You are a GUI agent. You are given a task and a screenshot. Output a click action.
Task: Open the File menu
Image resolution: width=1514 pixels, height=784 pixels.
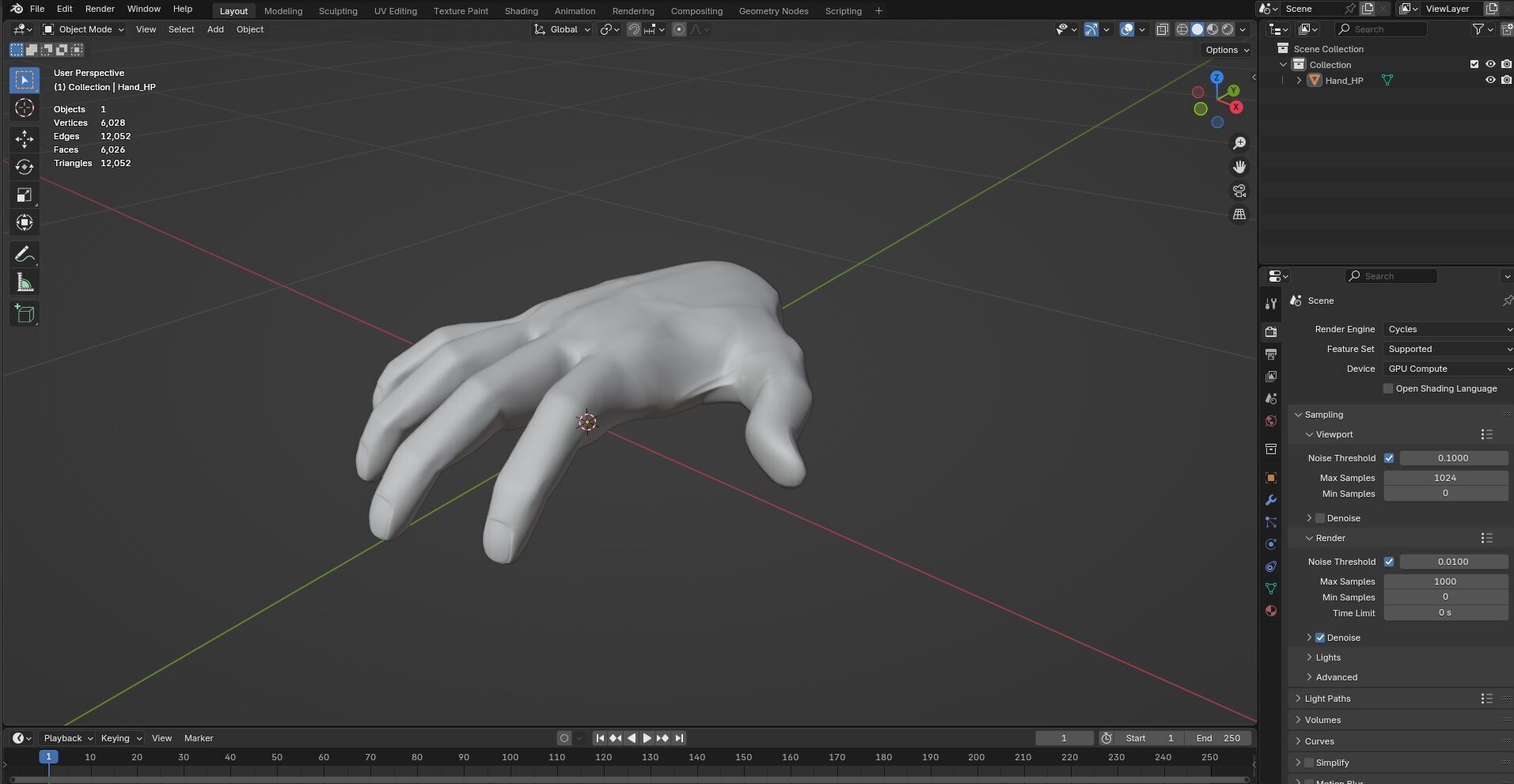point(36,9)
